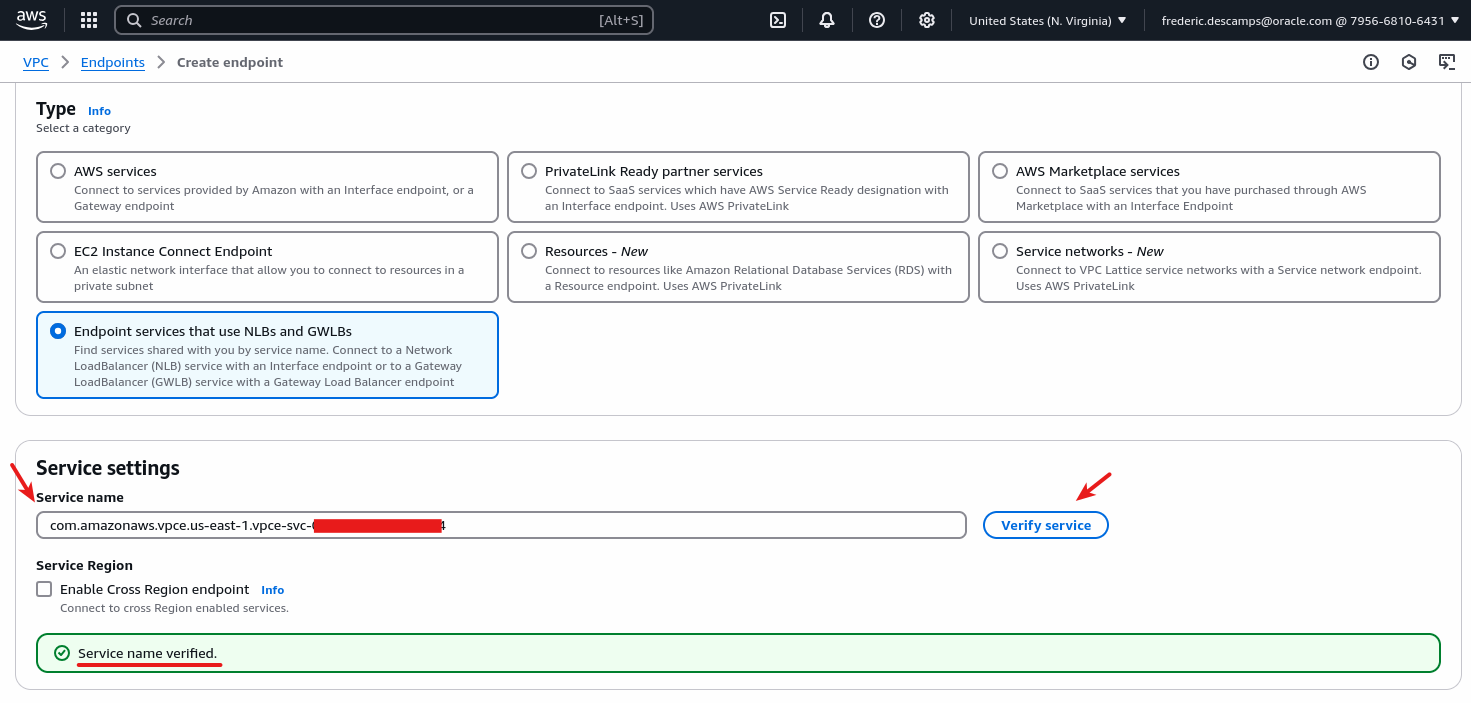Navigate to VPC via the breadcrumb
The image size is (1471, 703).
coord(35,62)
